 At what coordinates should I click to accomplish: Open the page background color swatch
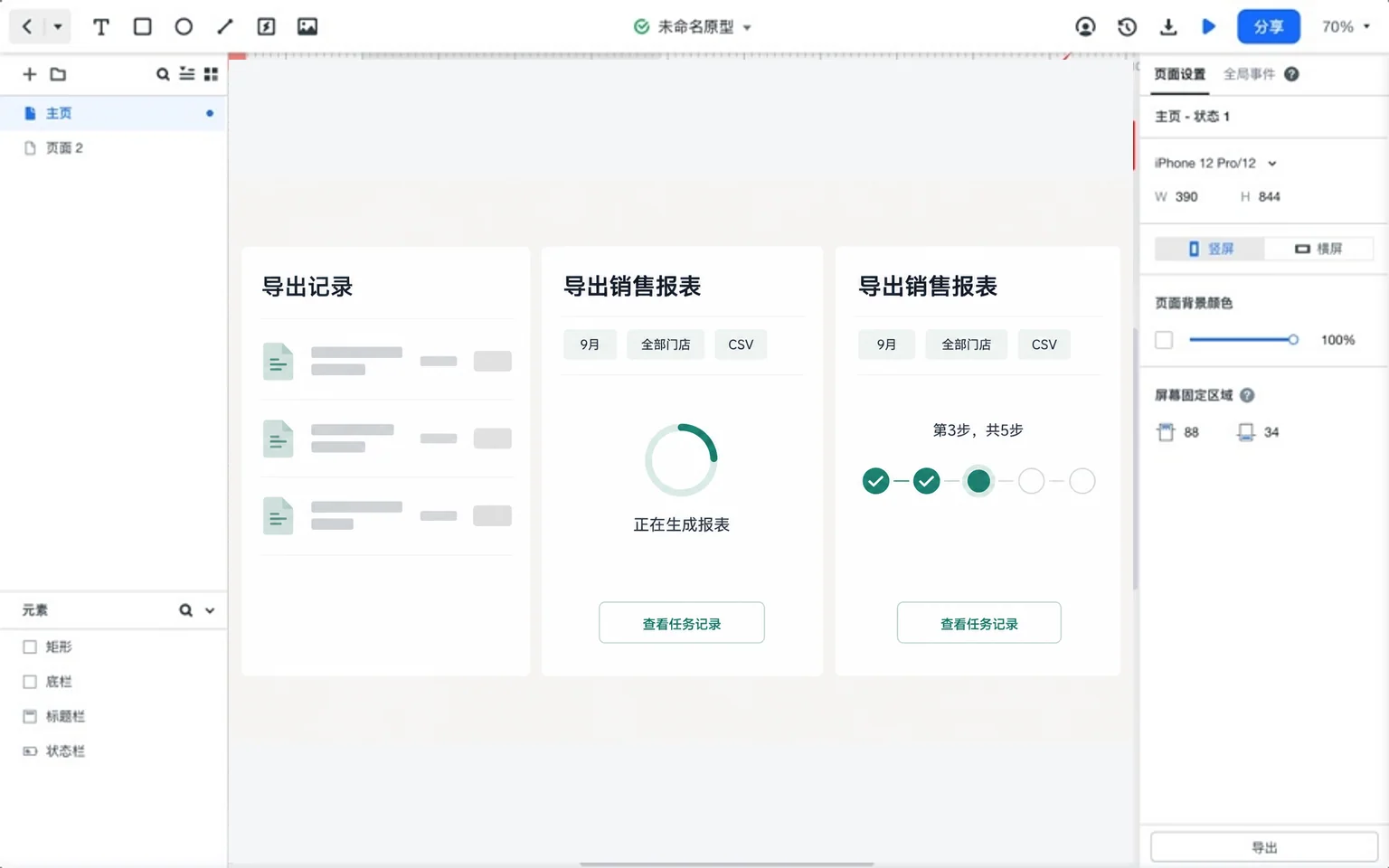(1164, 340)
